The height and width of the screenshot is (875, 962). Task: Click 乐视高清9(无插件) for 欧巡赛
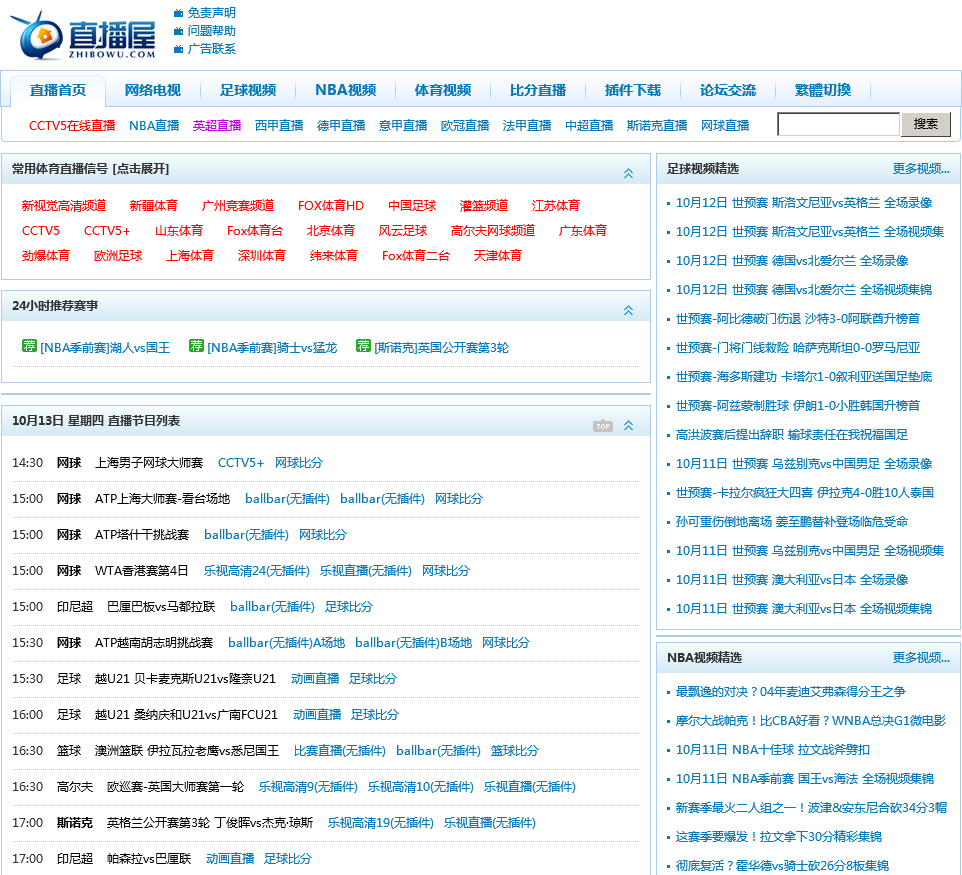(x=308, y=787)
